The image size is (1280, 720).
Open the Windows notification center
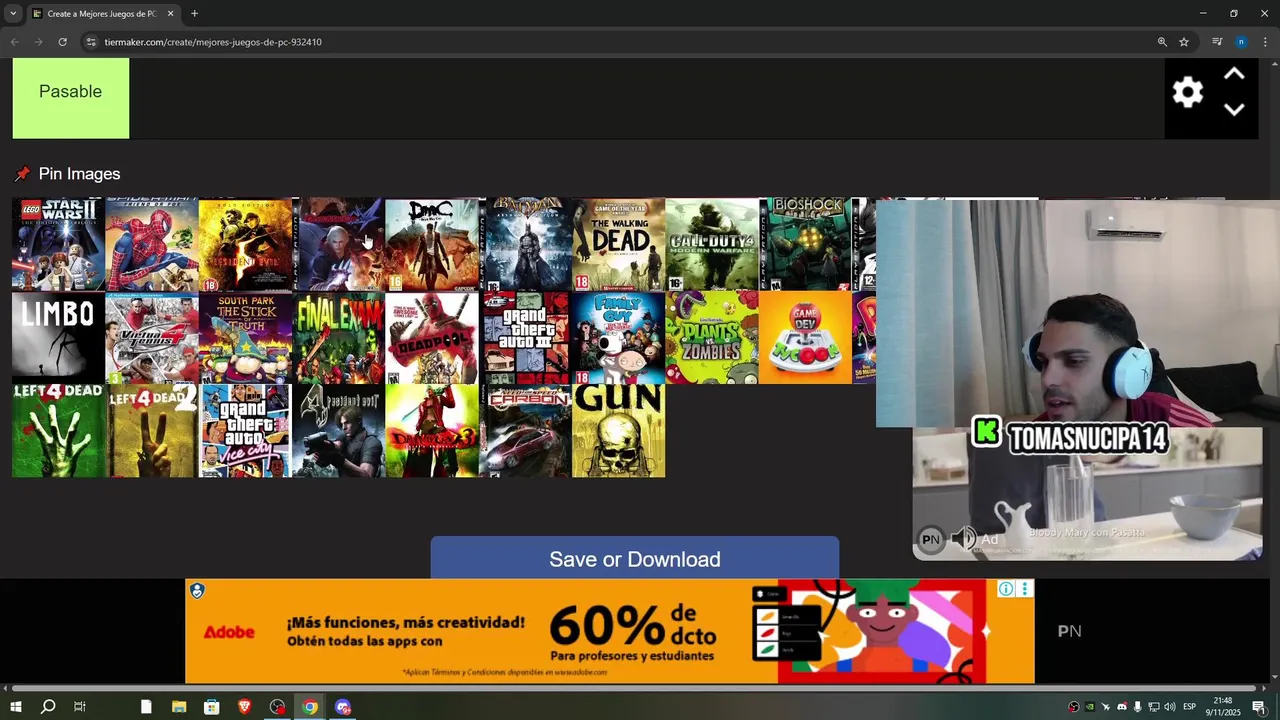(1259, 707)
